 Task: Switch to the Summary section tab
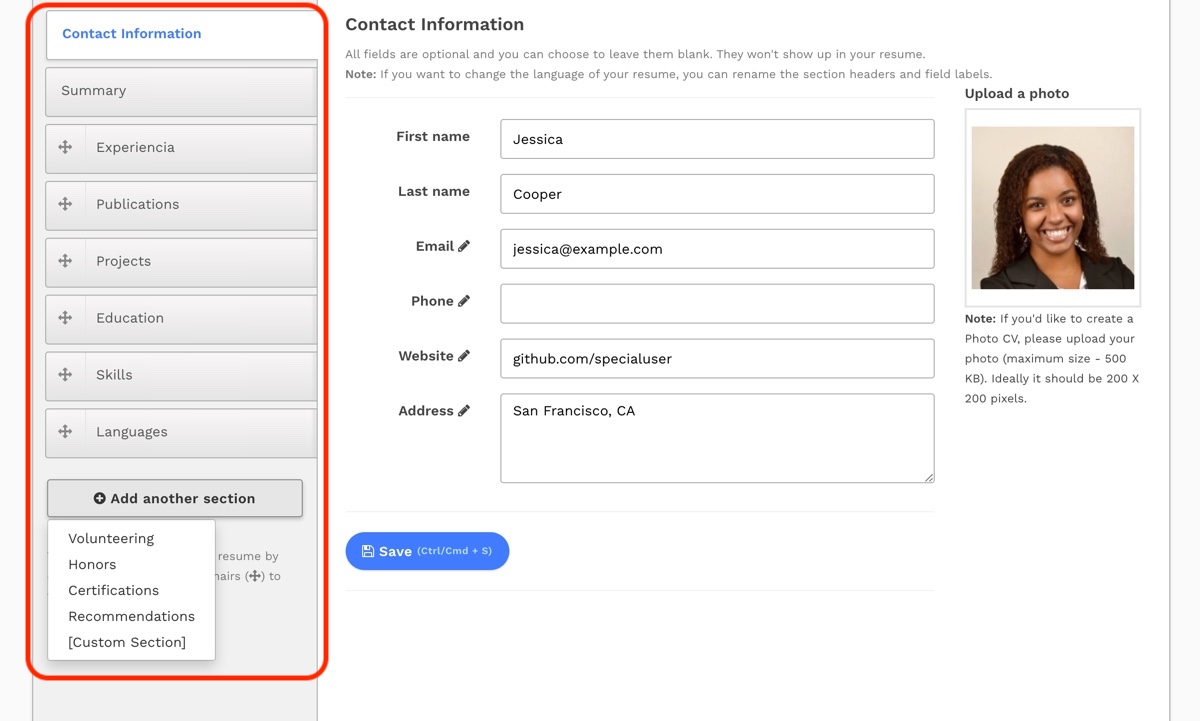pos(181,91)
